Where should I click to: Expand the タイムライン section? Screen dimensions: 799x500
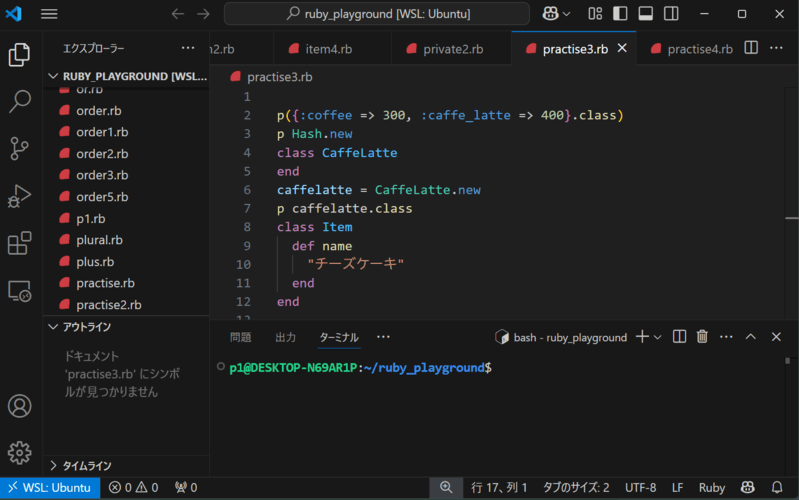(127, 465)
